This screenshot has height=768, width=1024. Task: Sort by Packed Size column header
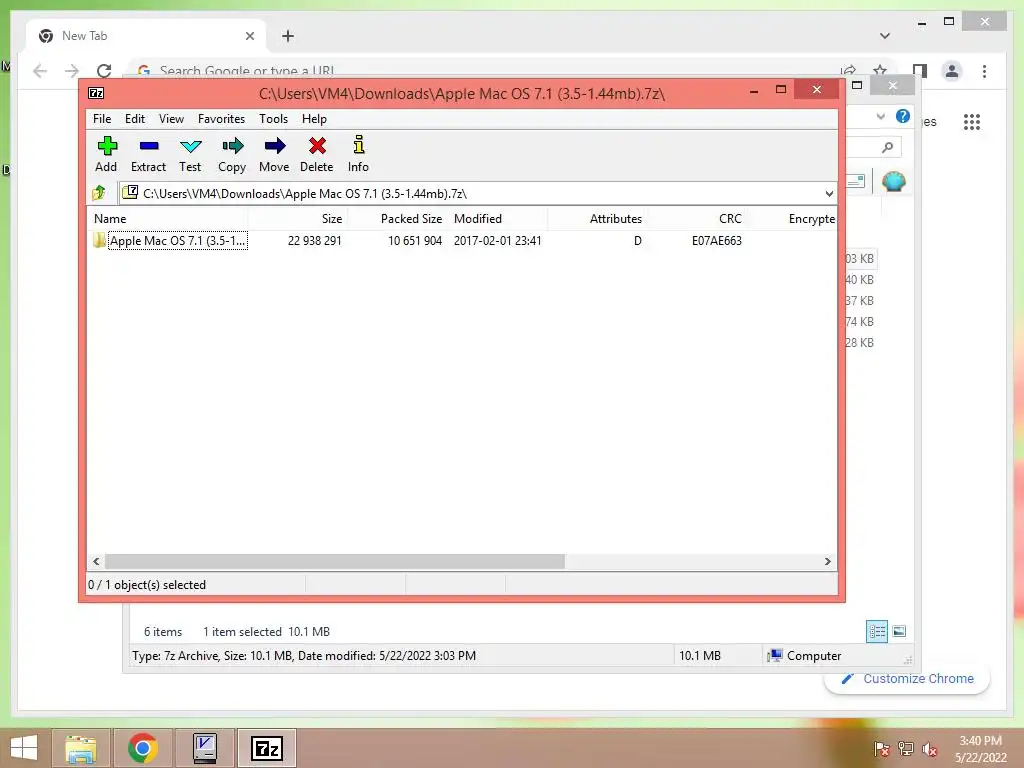pyautogui.click(x=397, y=219)
